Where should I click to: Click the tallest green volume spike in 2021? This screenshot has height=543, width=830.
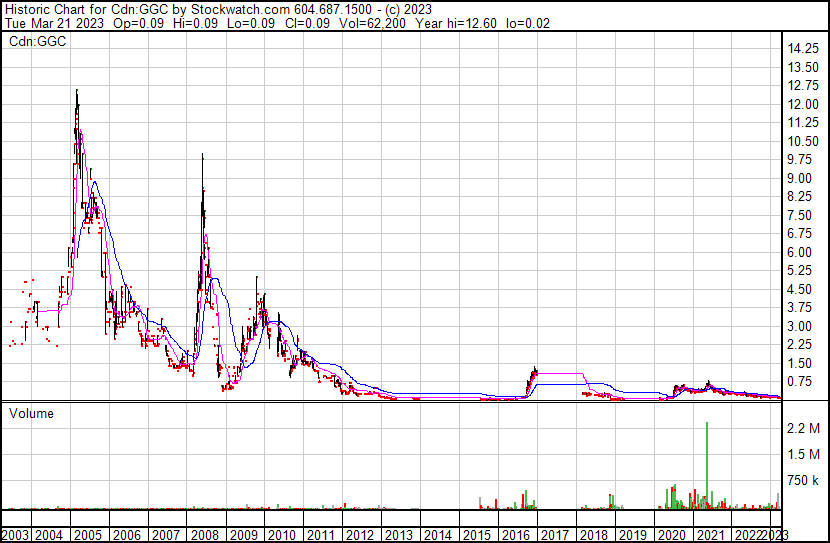(707, 460)
